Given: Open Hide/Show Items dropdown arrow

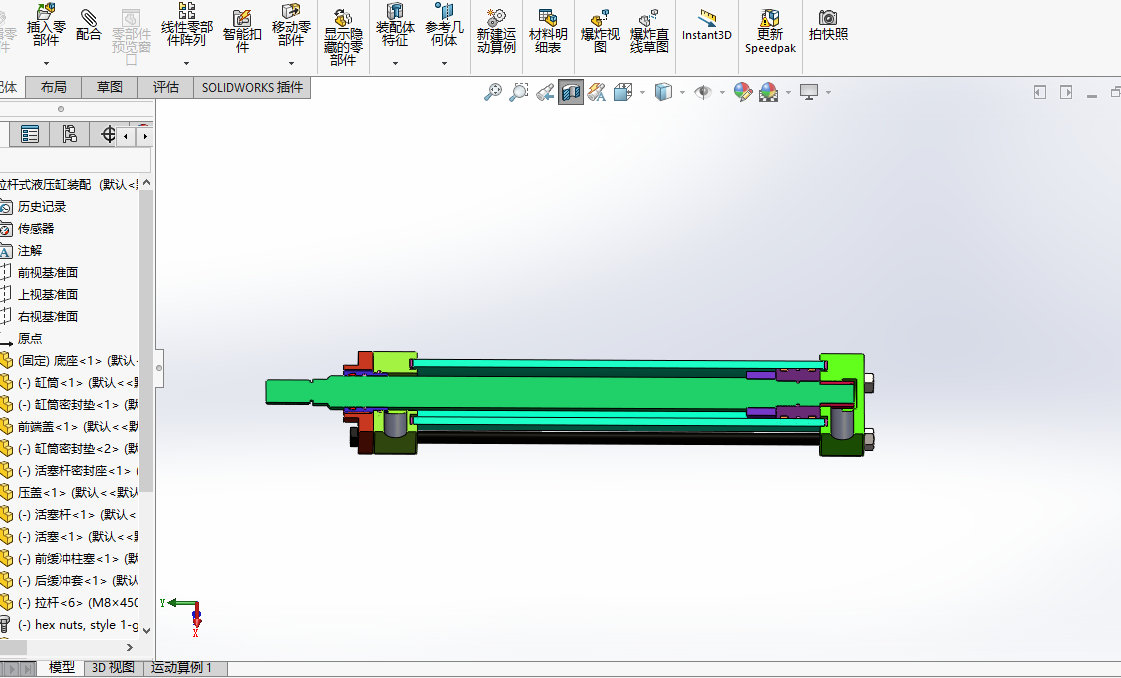Looking at the screenshot, I should tap(722, 92).
